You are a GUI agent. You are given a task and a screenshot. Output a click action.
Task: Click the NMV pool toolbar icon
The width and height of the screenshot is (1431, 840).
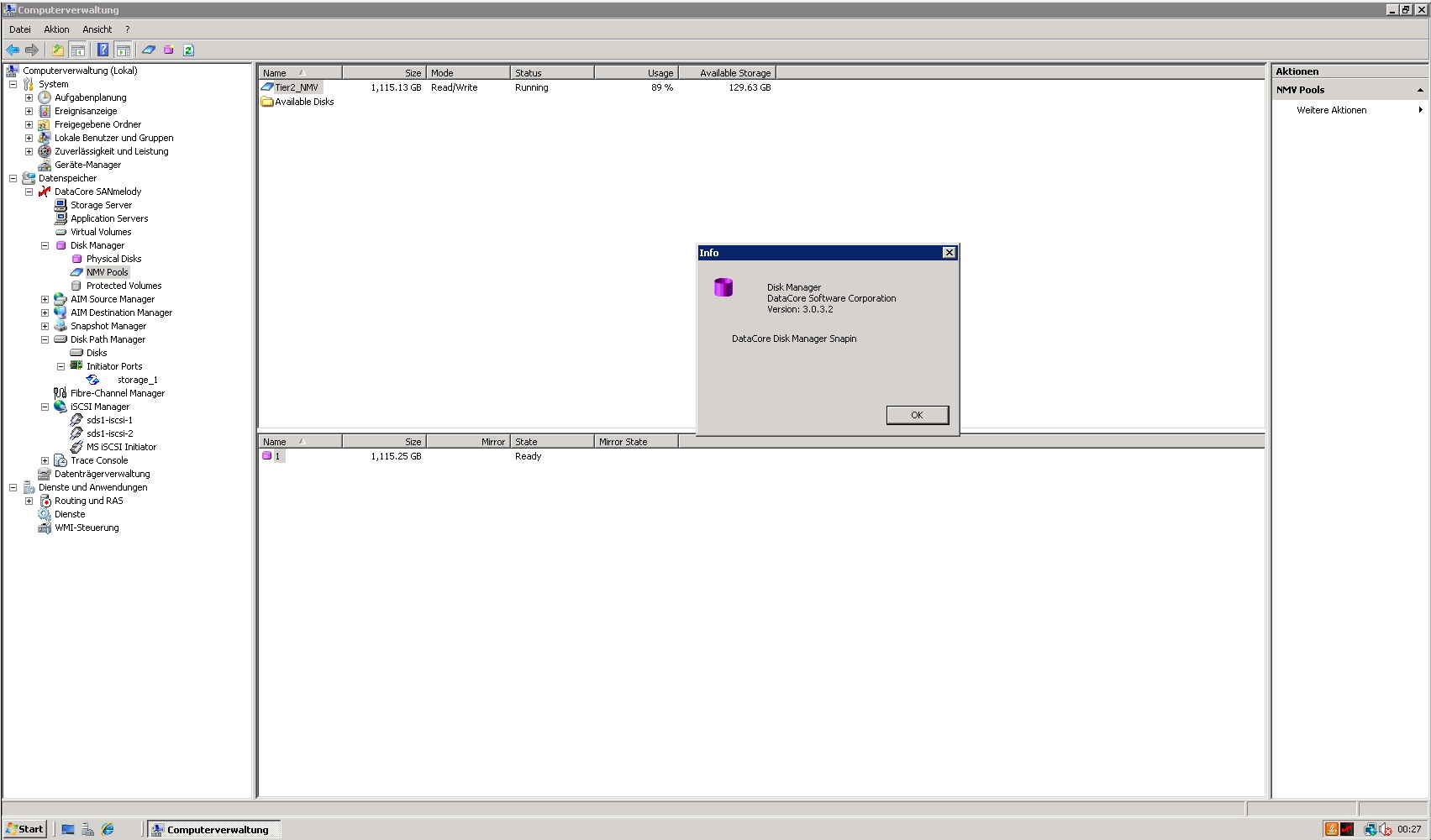pos(149,50)
